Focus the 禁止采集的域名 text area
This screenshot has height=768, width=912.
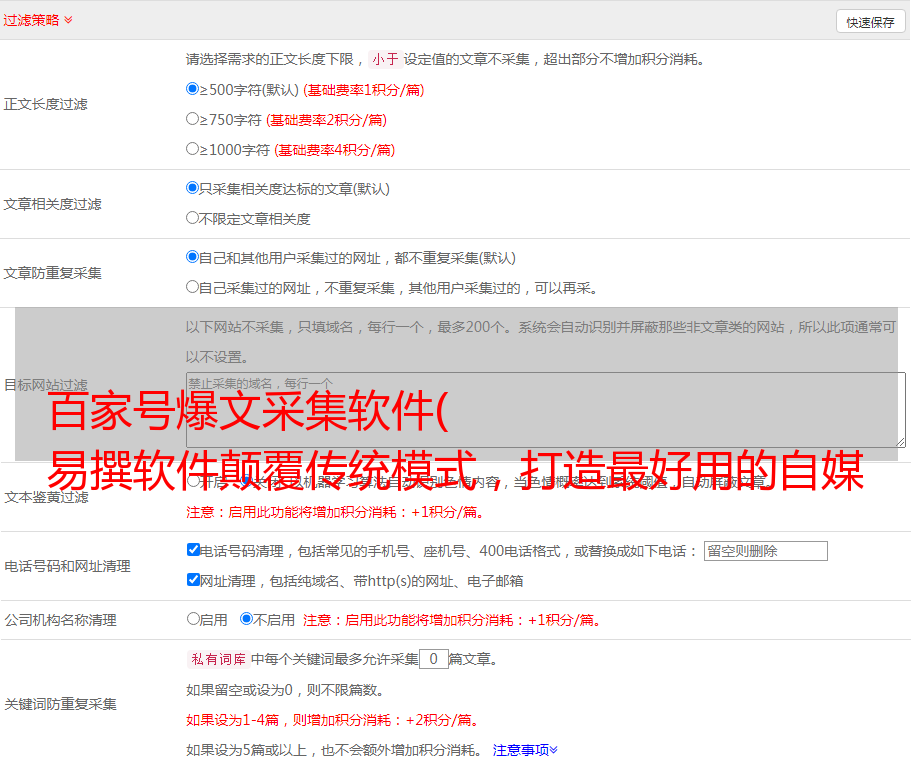pos(546,410)
